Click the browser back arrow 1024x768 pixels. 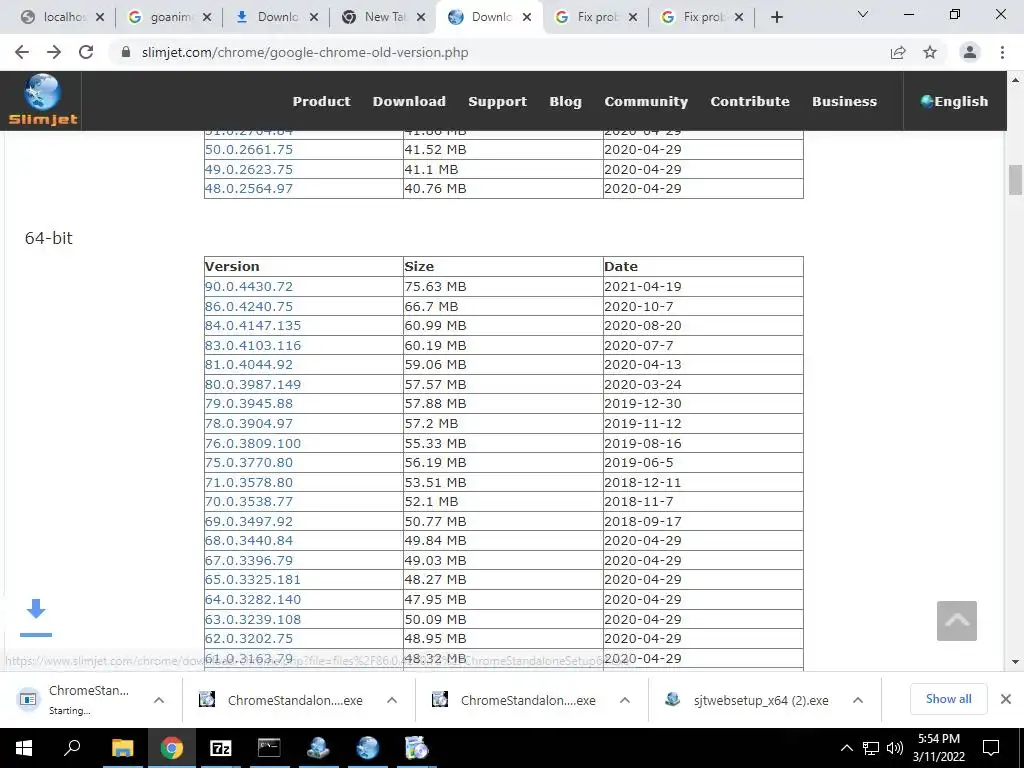(x=22, y=52)
